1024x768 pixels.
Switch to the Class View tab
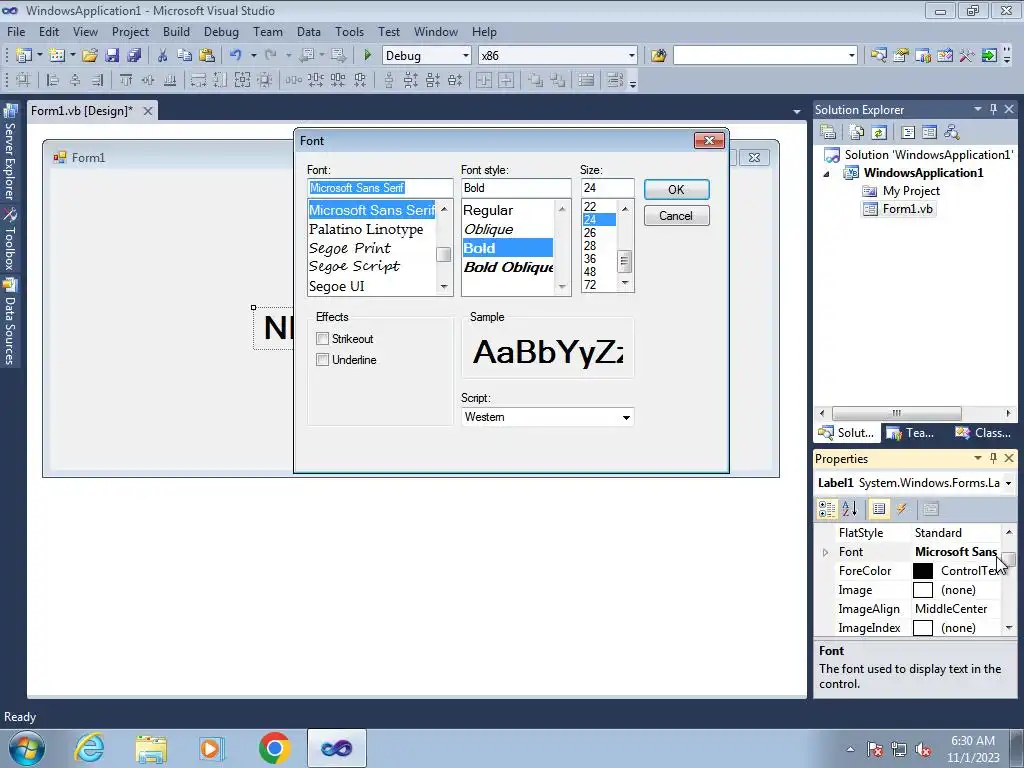coord(983,432)
